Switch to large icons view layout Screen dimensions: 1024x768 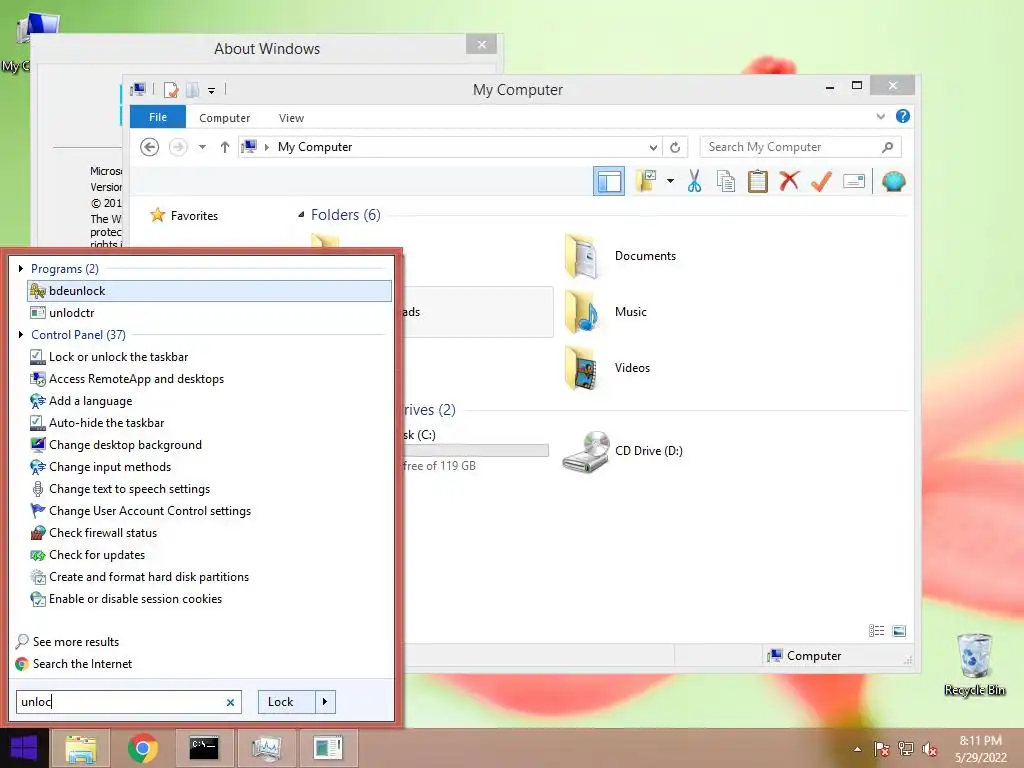(899, 630)
